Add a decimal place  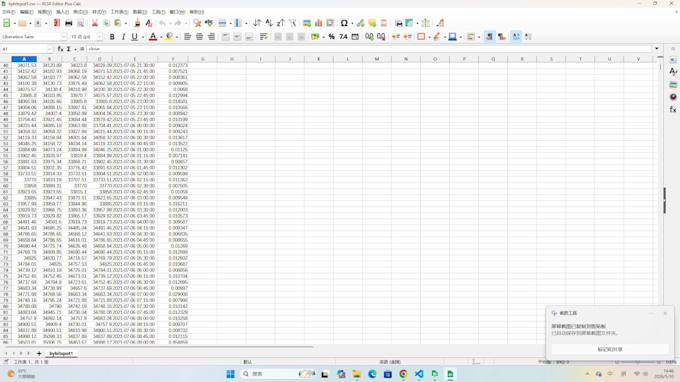click(x=369, y=37)
